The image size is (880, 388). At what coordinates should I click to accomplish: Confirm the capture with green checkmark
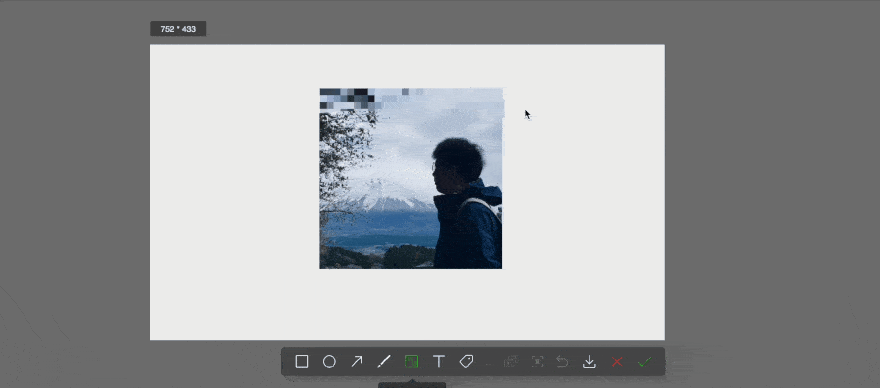point(644,362)
